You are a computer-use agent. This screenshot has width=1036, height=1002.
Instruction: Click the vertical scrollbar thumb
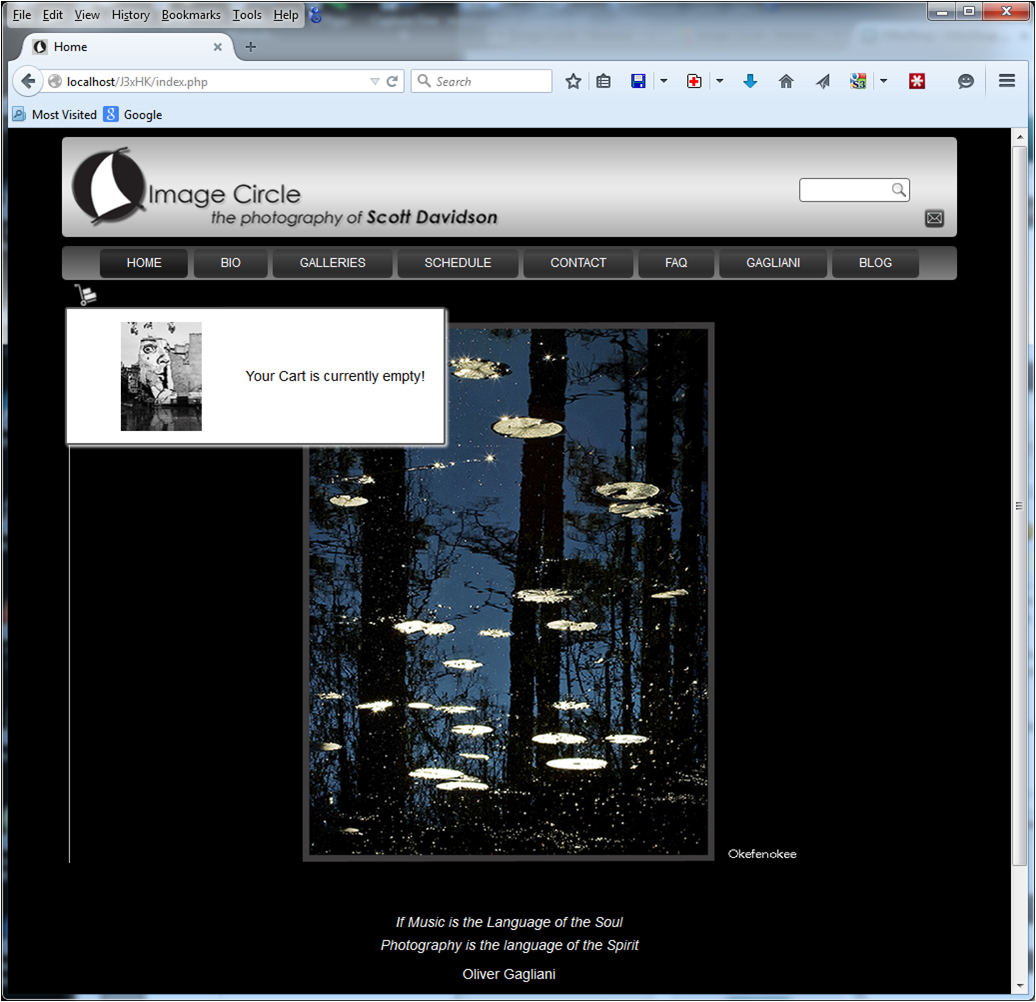[1019, 506]
